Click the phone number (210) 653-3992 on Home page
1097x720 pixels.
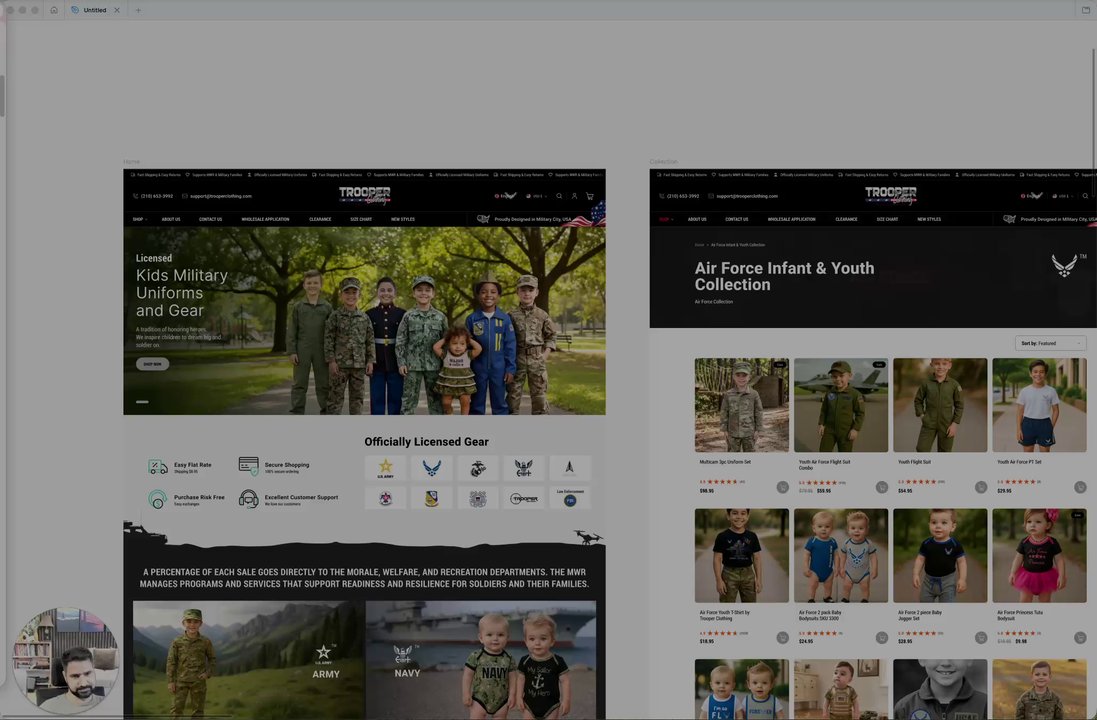click(153, 196)
